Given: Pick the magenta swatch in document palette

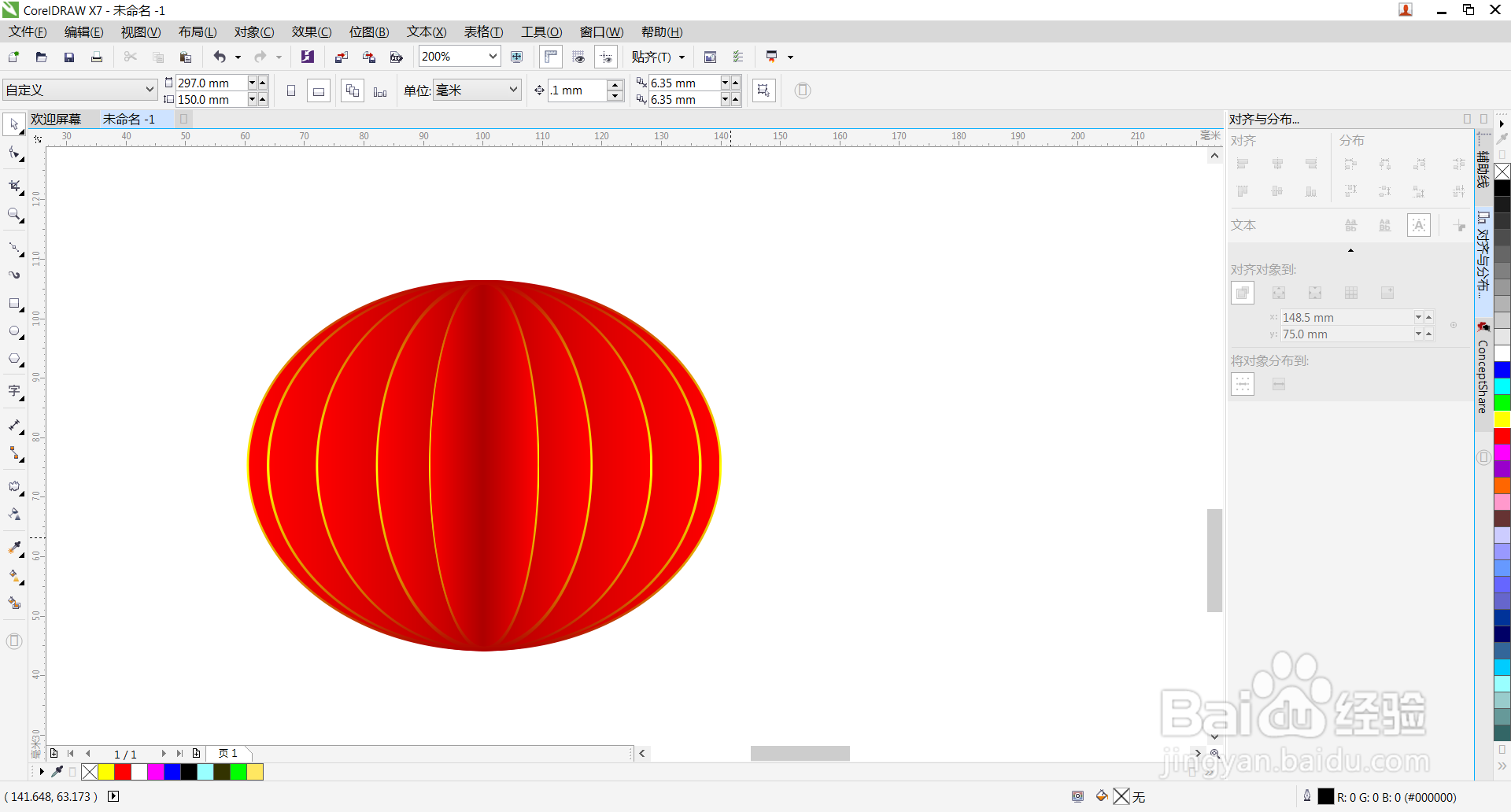Looking at the screenshot, I should tap(156, 772).
